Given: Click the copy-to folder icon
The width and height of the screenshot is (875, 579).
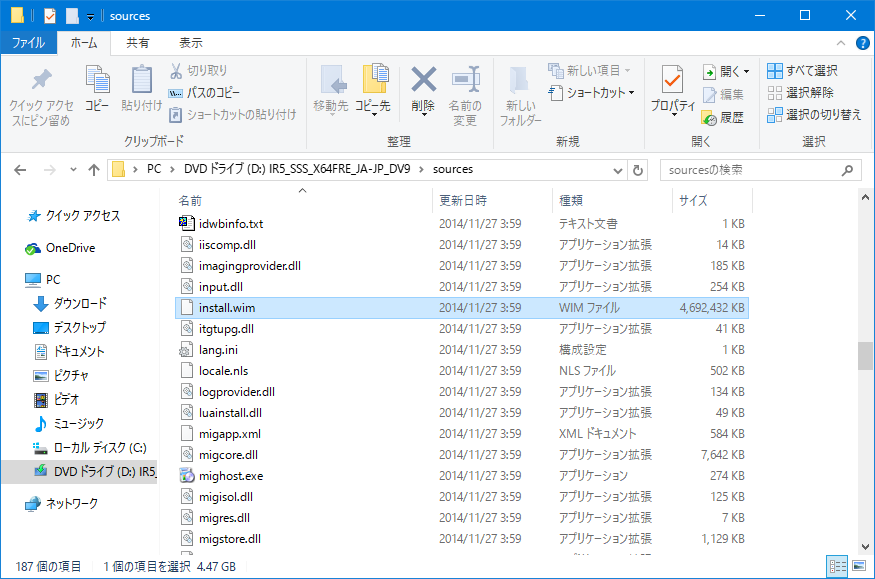Looking at the screenshot, I should [x=375, y=79].
